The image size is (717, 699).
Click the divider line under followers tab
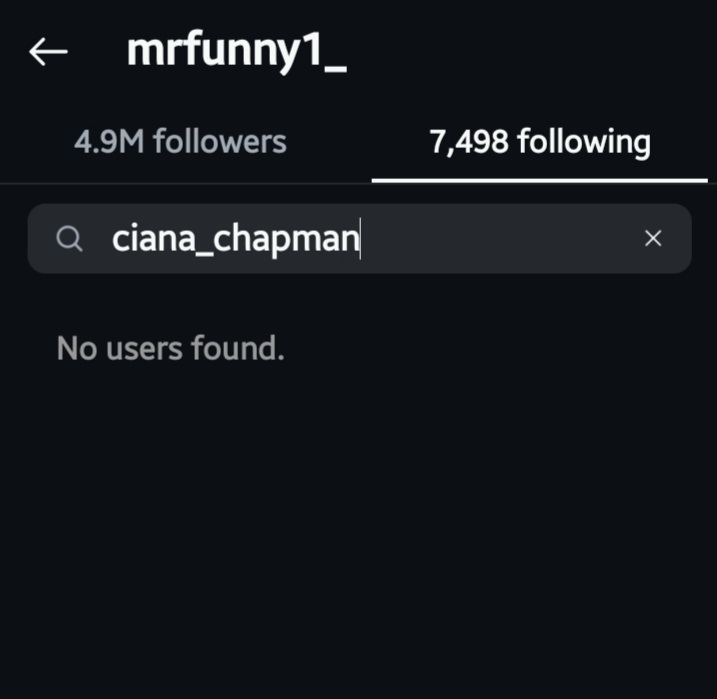(186, 183)
